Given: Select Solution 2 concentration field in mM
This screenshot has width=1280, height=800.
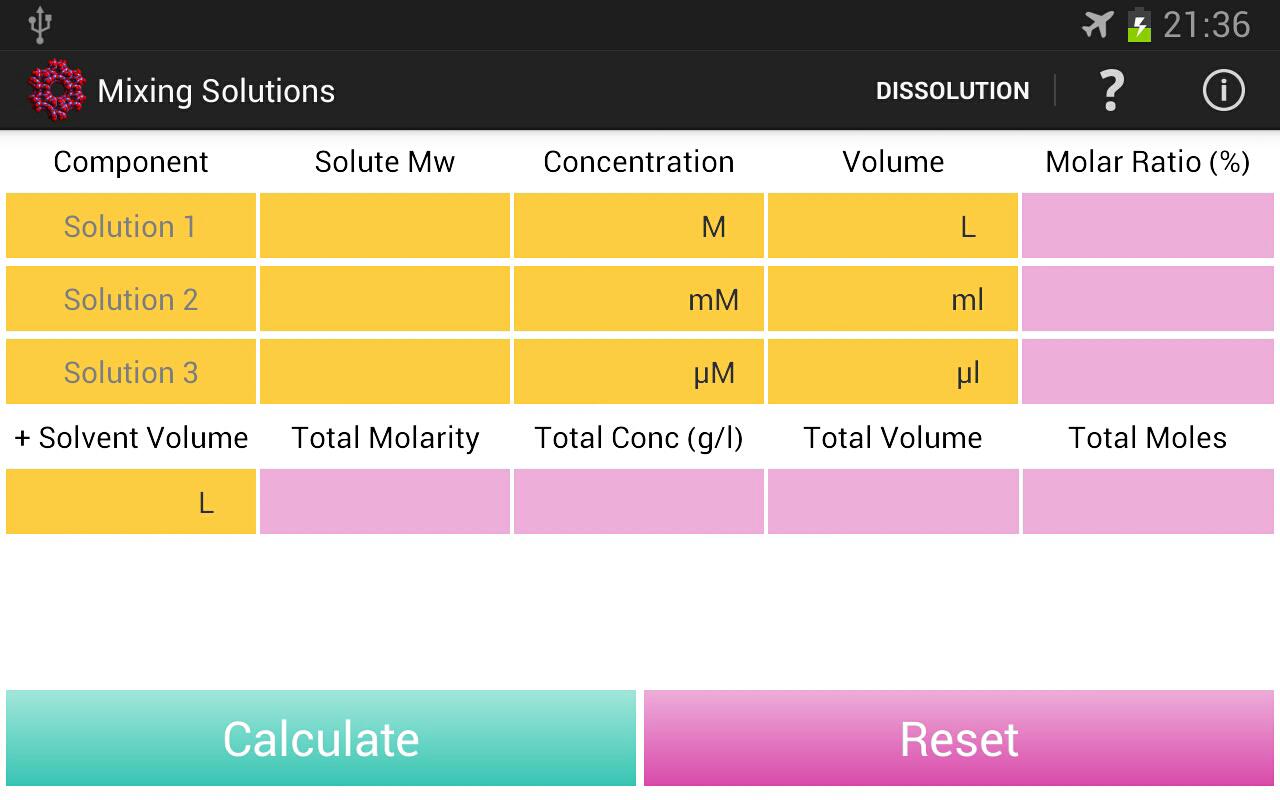Looking at the screenshot, I should coord(639,299).
